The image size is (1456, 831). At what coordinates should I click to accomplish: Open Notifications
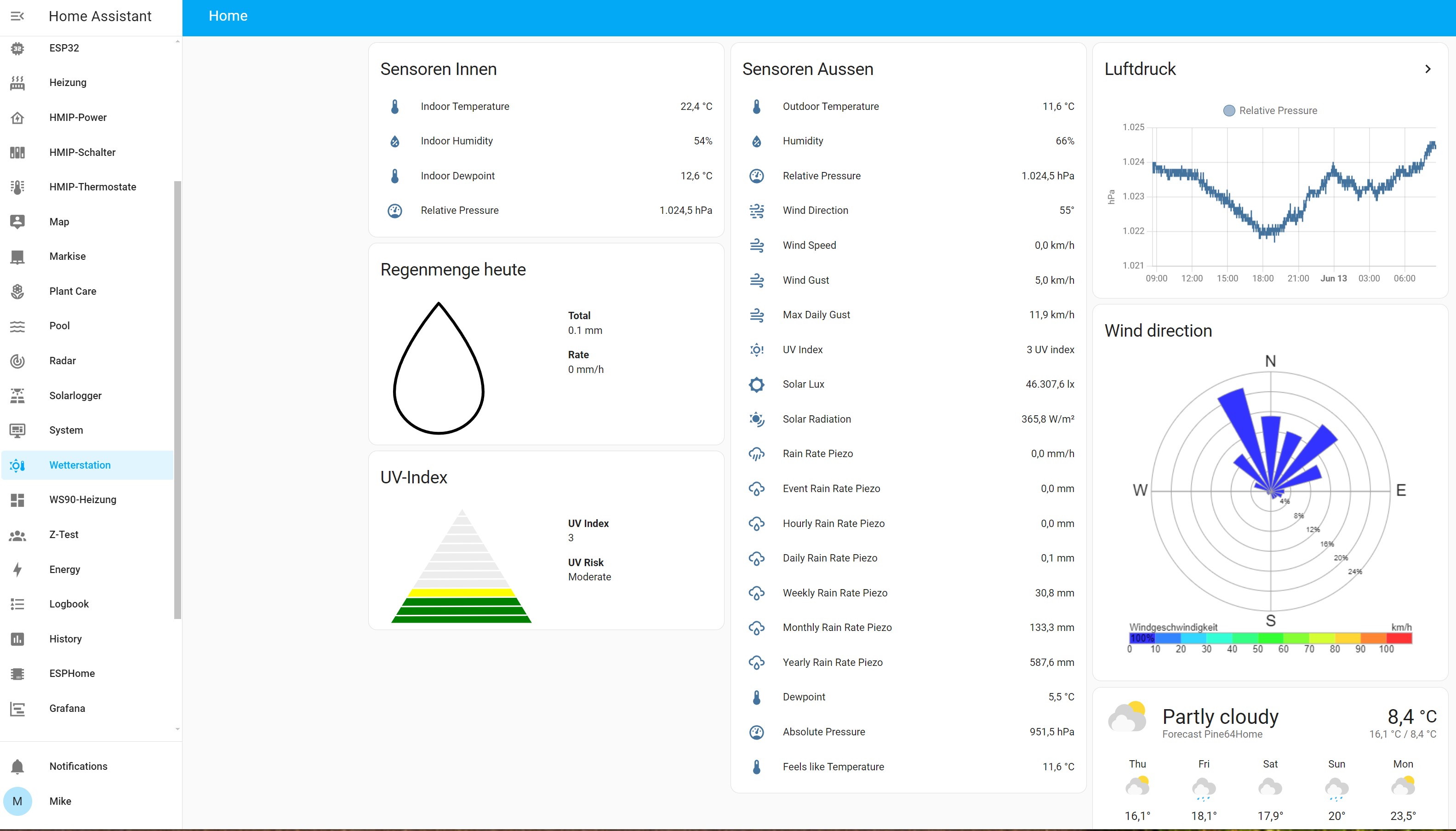click(x=78, y=766)
